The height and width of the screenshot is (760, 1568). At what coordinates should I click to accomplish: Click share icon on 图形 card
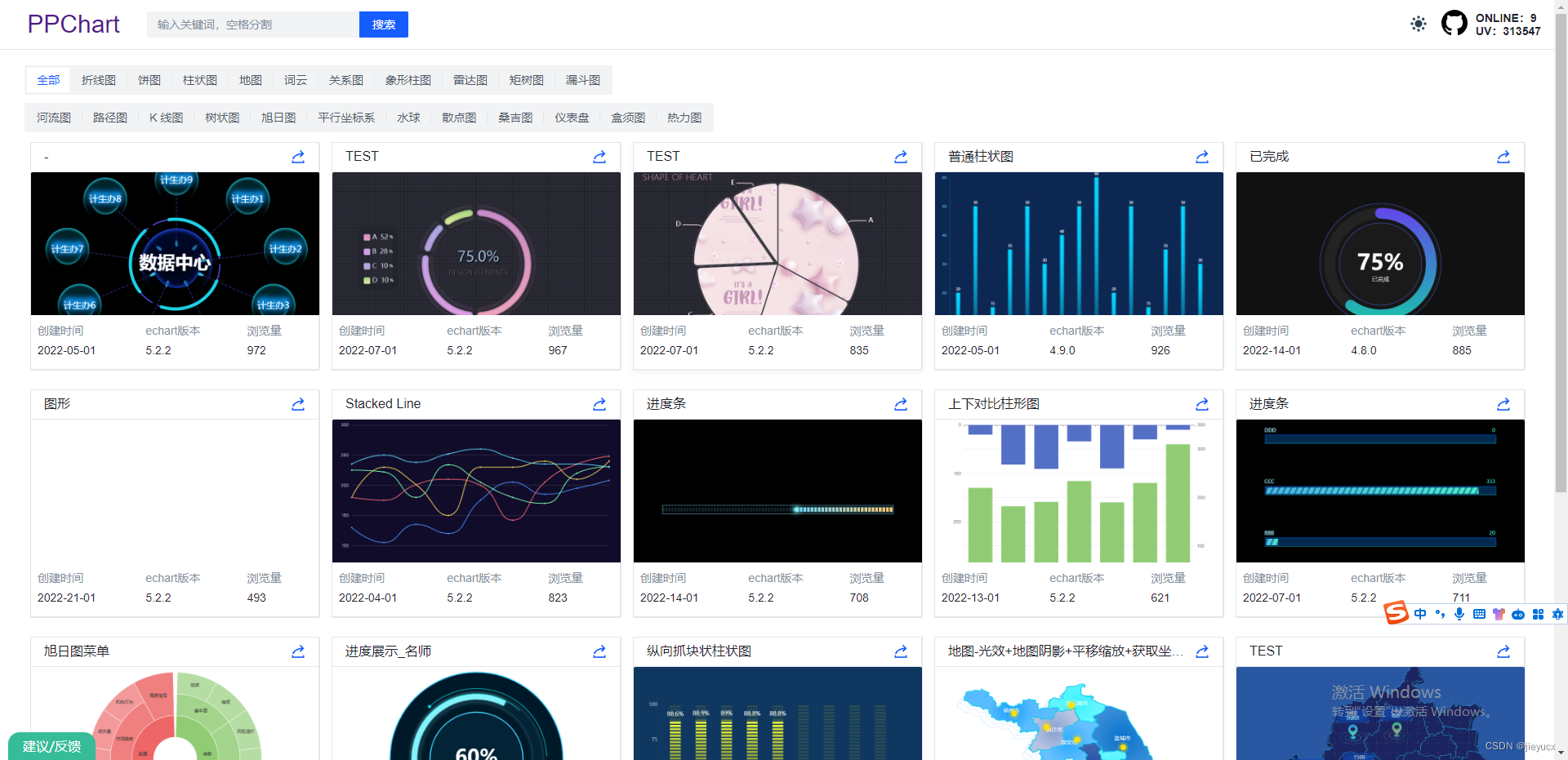[x=298, y=404]
